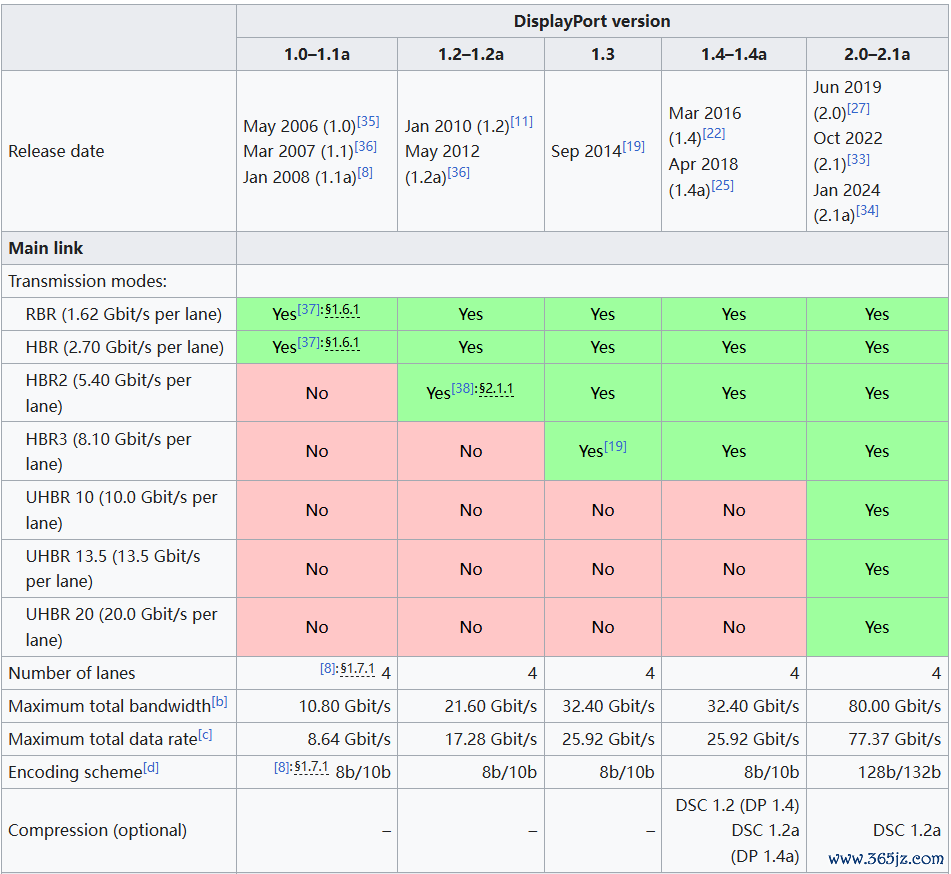This screenshot has width=951, height=874.
Task: Click '25.92 Gbit/s' in the 1.4–1.4a column
Action: (x=753, y=739)
